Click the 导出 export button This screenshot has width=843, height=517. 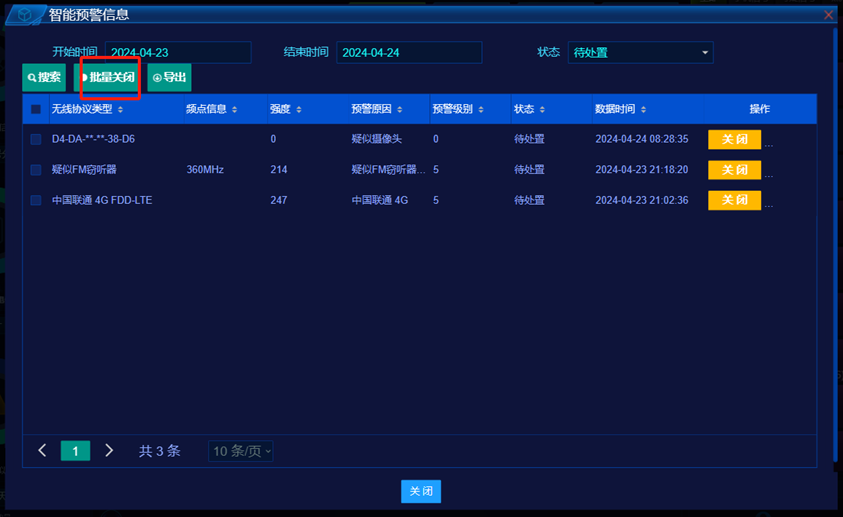[x=169, y=77]
